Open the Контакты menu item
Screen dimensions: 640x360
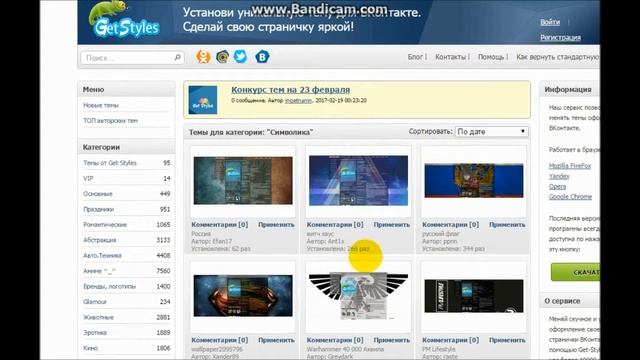(450, 57)
